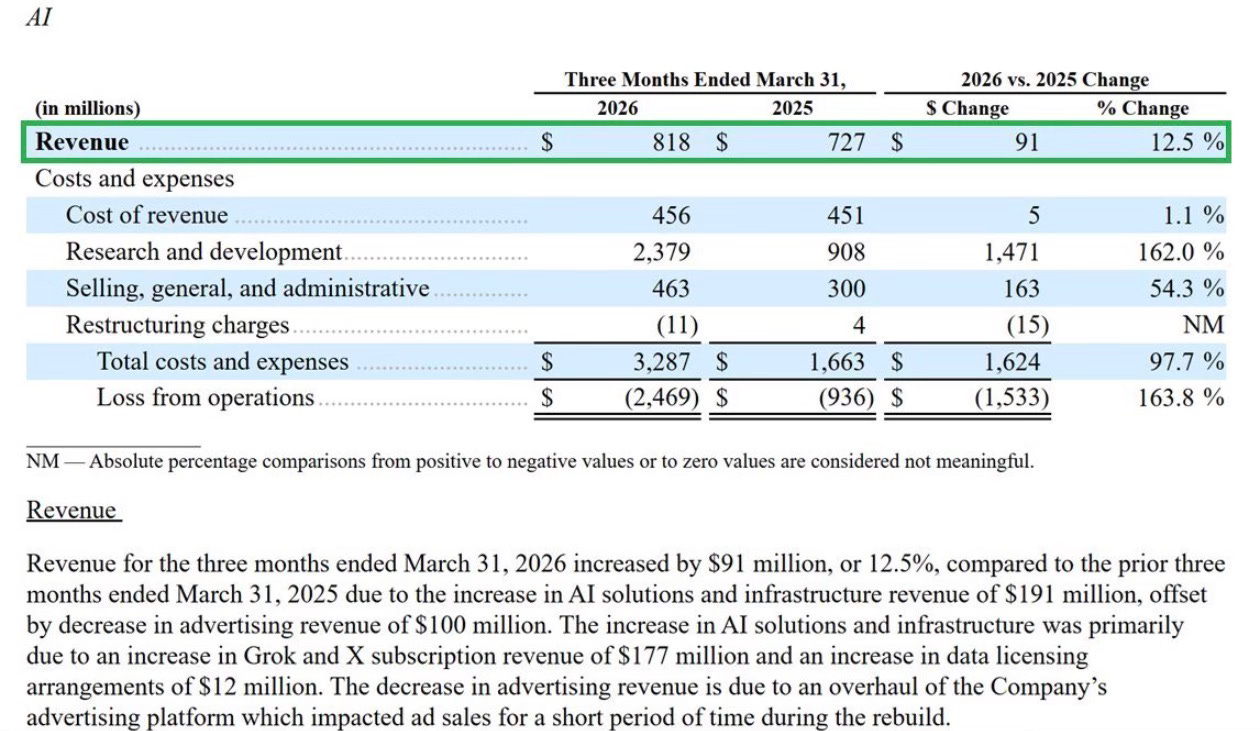Click the 163.8 % change cell

pyautogui.click(x=1181, y=398)
